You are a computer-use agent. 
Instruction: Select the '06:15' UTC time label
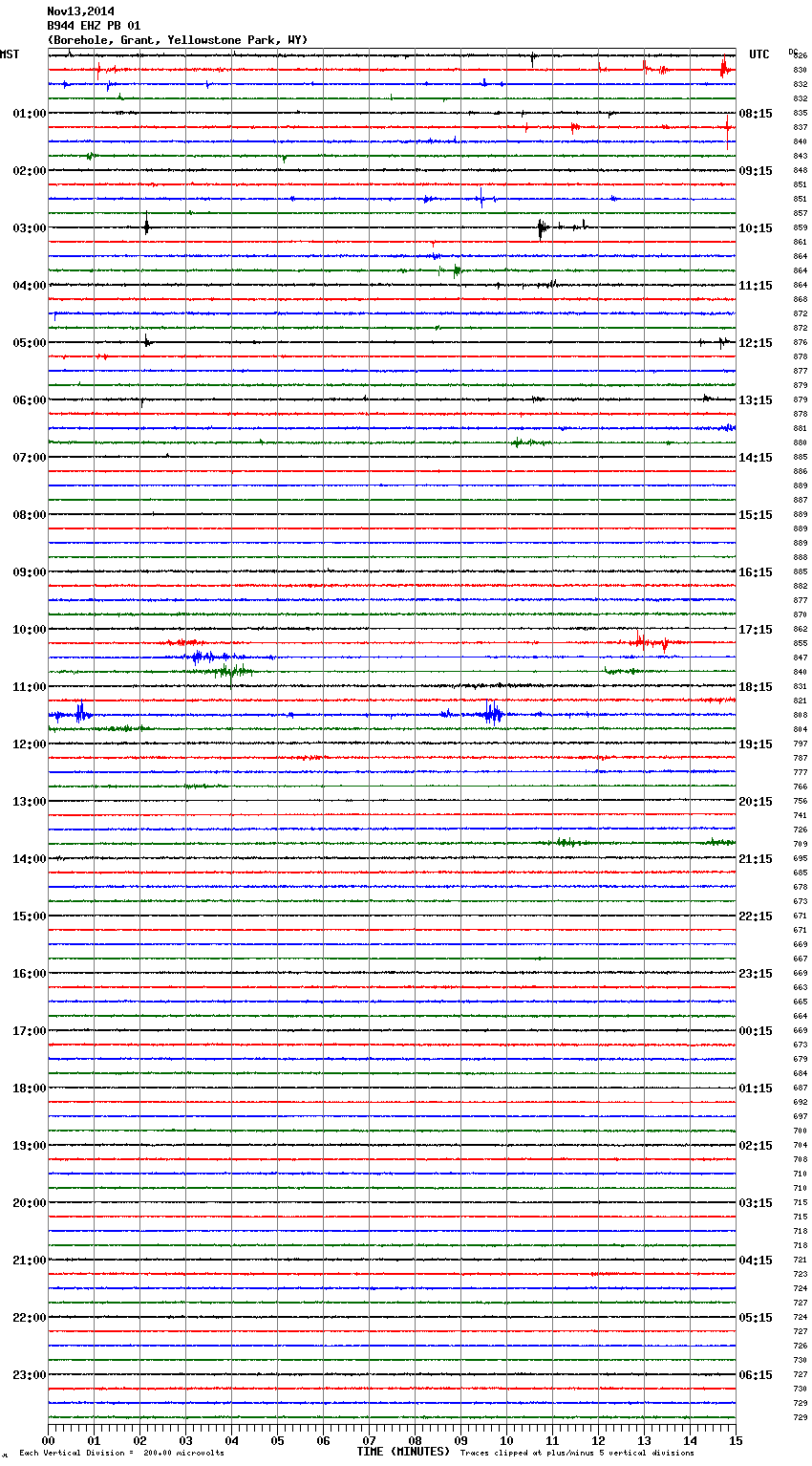click(756, 1375)
